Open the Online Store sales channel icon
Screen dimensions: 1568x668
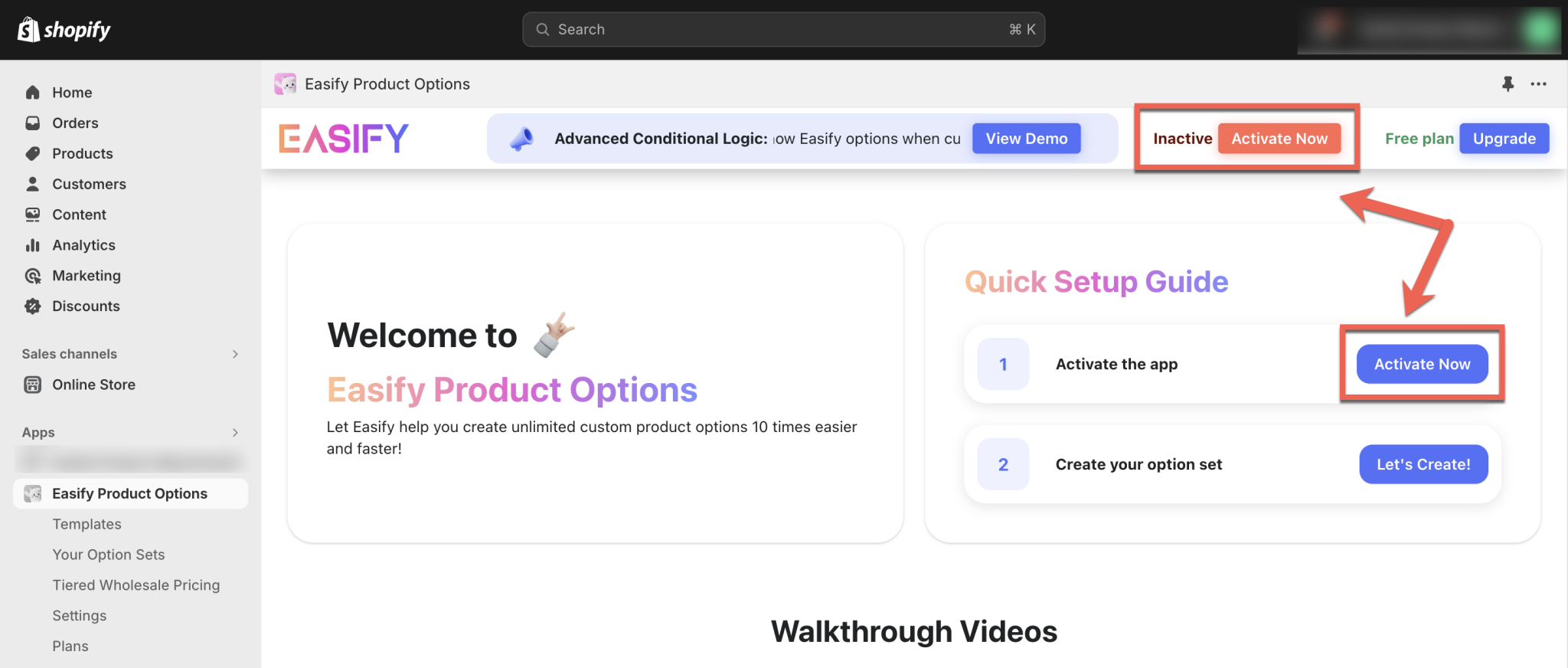(33, 385)
